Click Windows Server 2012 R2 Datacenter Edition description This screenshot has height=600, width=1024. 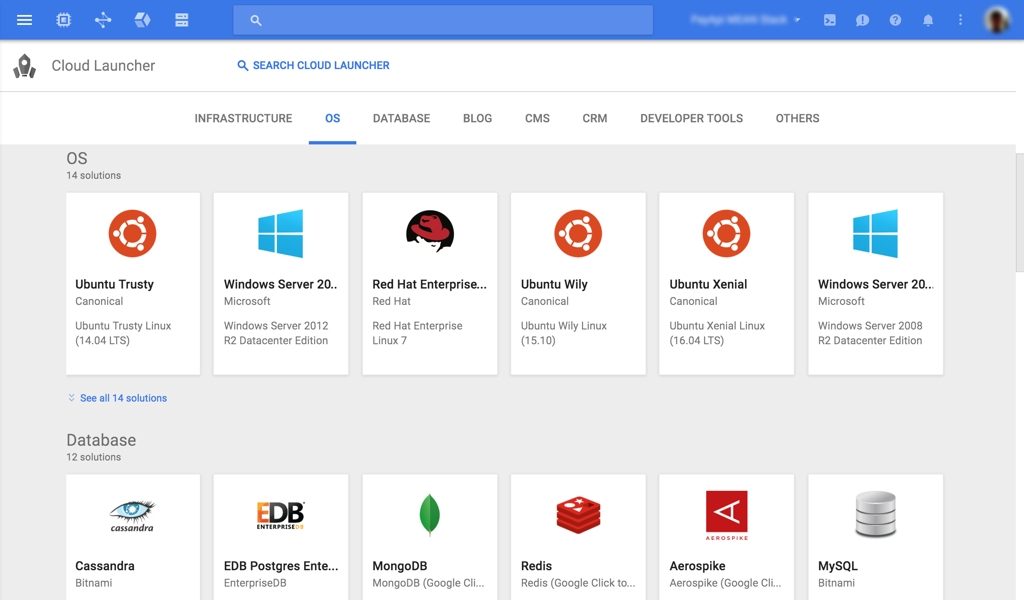pyautogui.click(x=276, y=333)
